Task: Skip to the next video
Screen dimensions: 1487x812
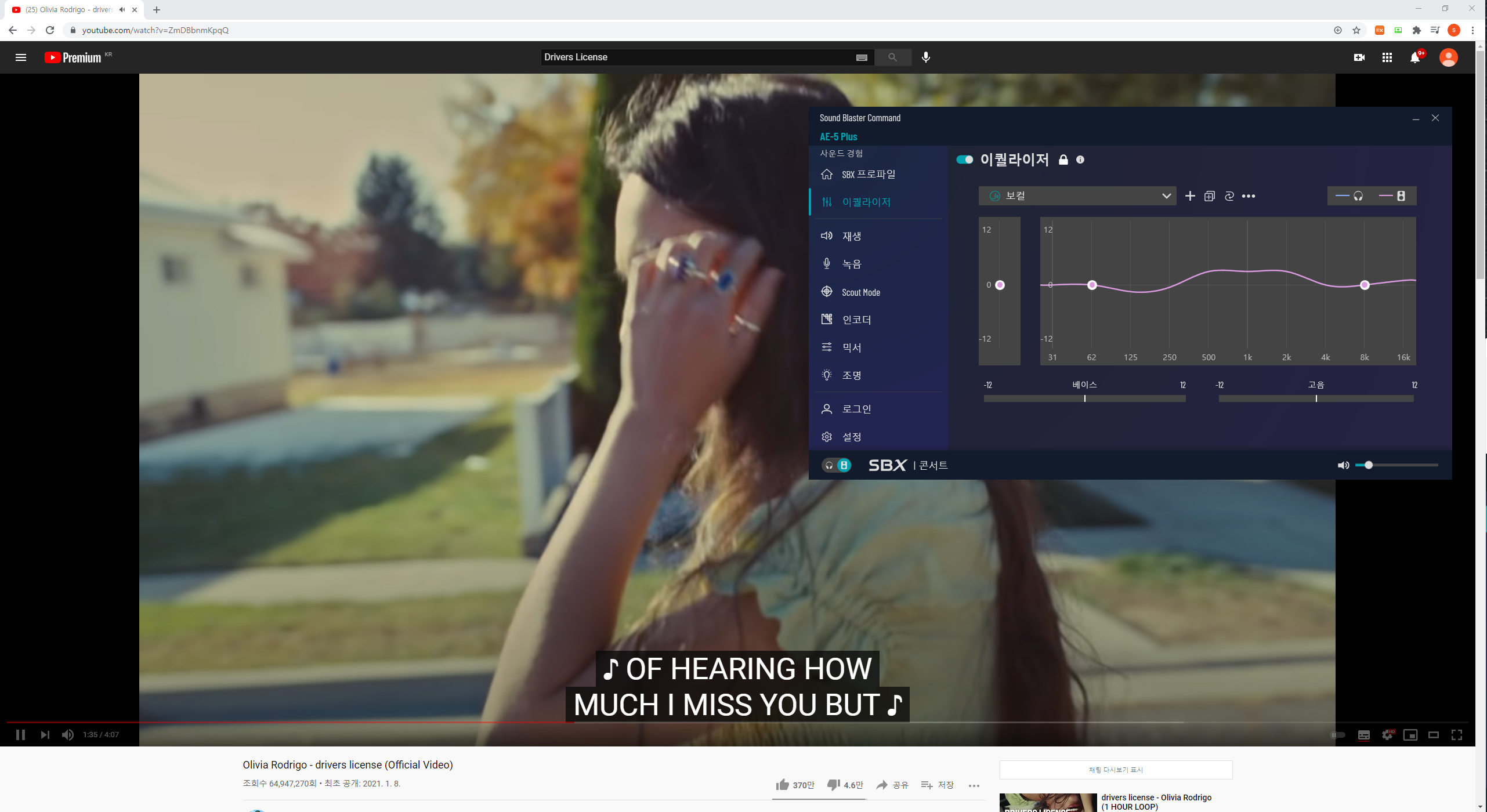Action: 45,735
